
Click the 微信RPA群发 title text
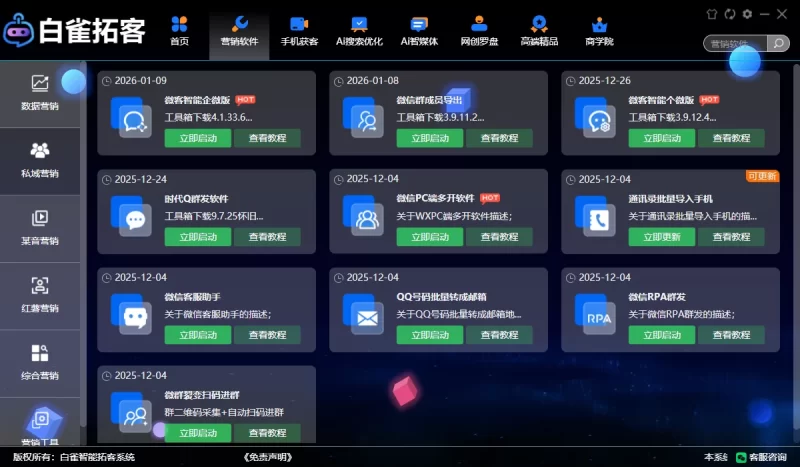(x=657, y=297)
